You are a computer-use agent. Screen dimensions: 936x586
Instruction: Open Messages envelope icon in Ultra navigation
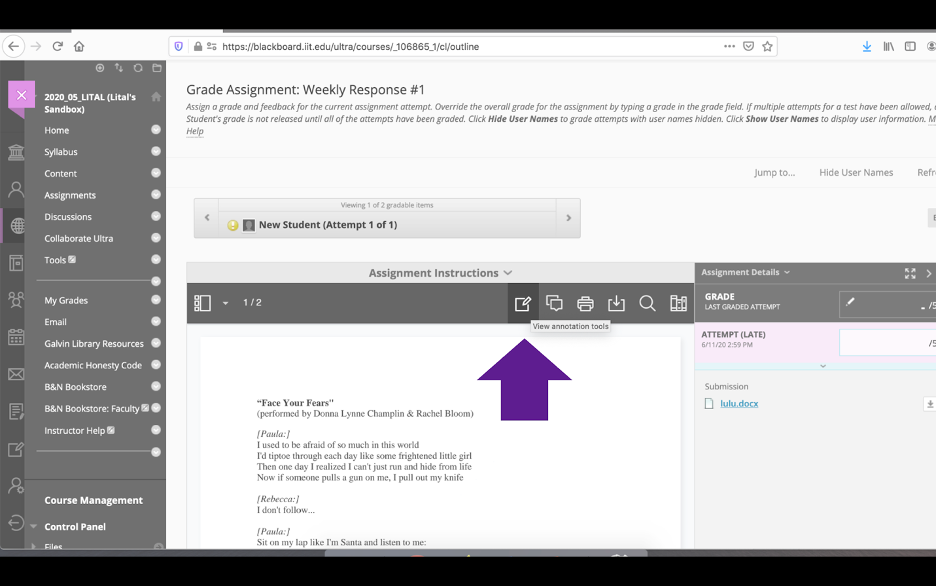tap(16, 374)
